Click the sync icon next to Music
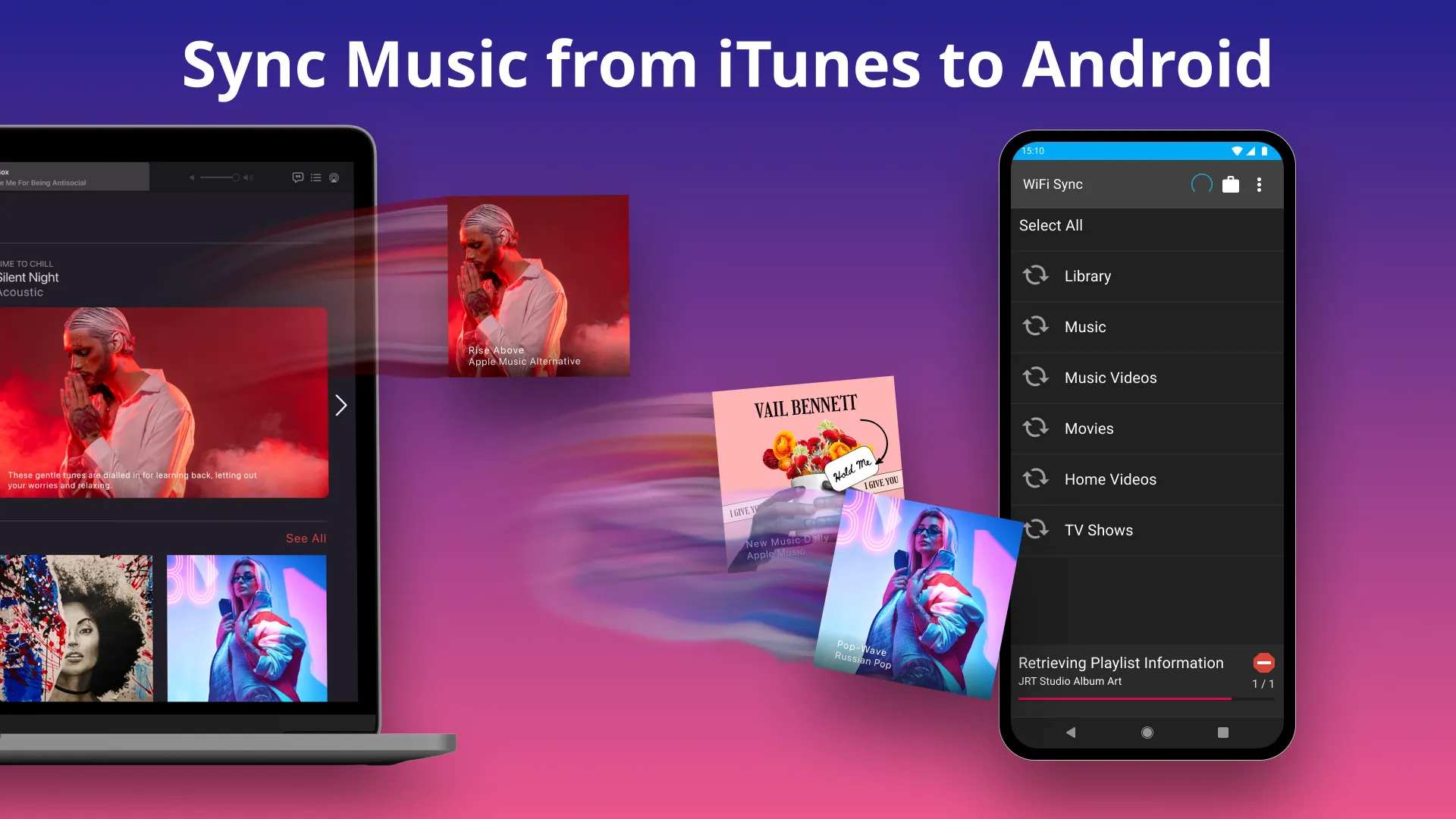 click(1035, 326)
